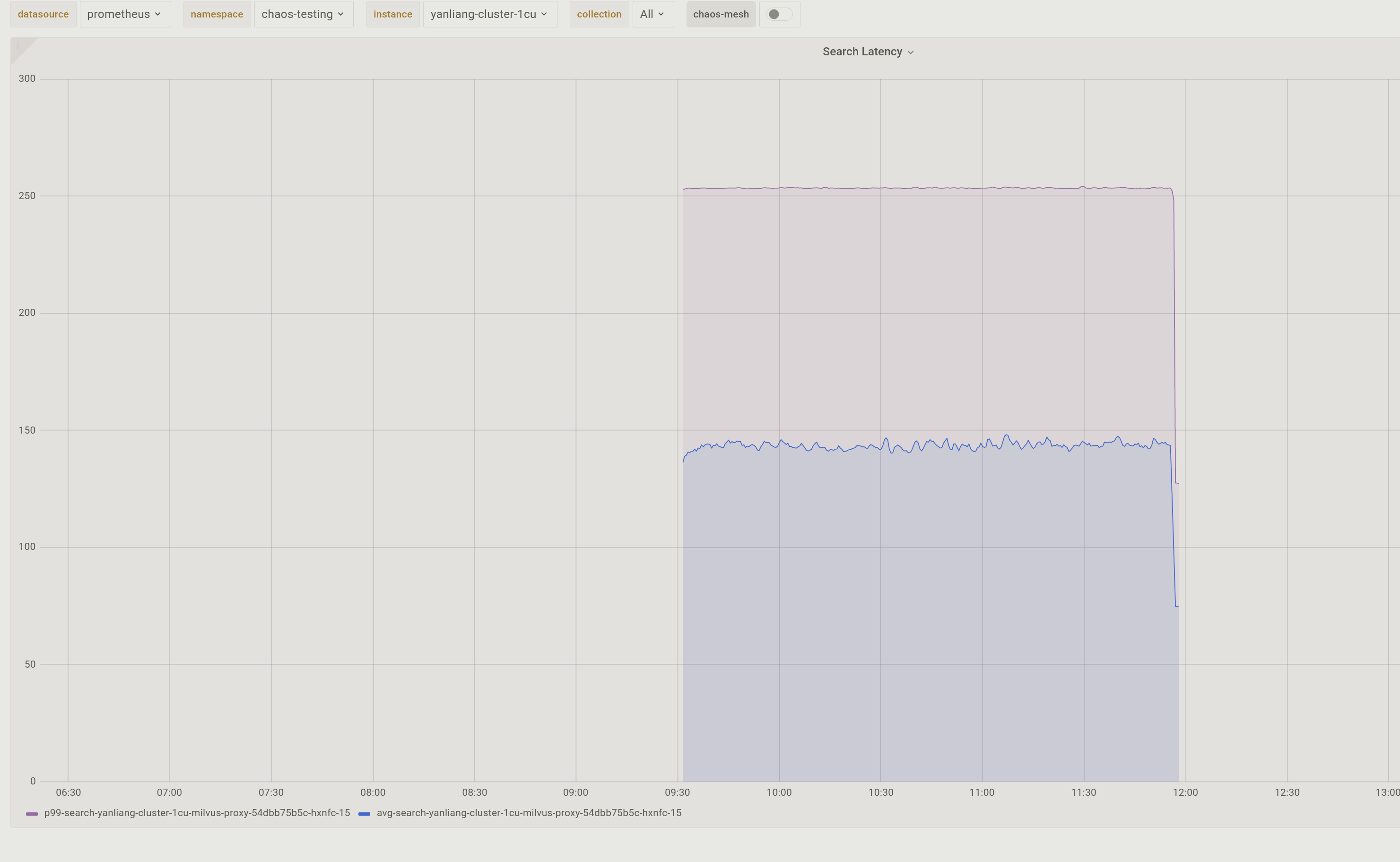Click the datasource variable label
The width and height of the screenshot is (1400, 862).
43,14
